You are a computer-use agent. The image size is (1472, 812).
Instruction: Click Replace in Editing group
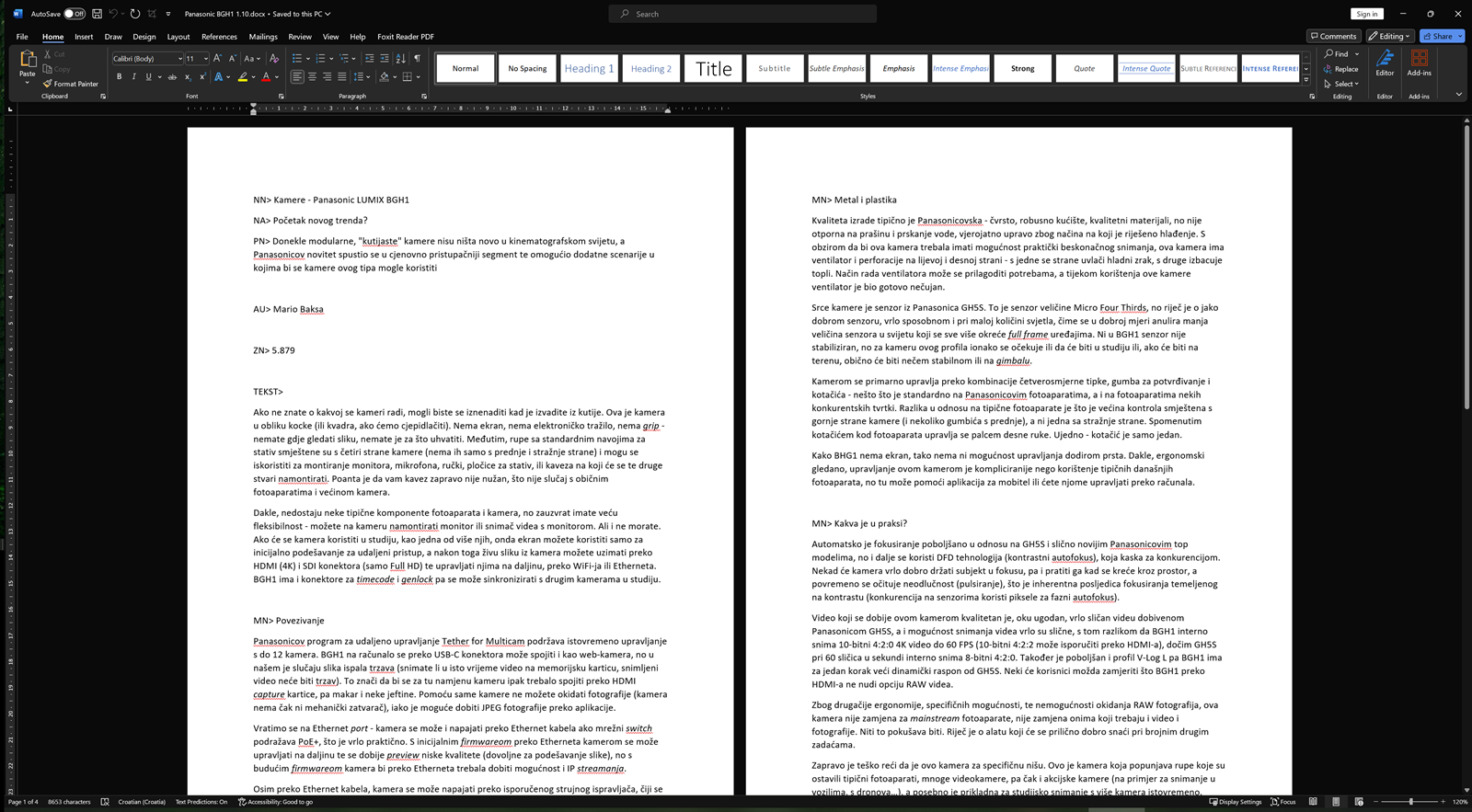tap(1341, 69)
